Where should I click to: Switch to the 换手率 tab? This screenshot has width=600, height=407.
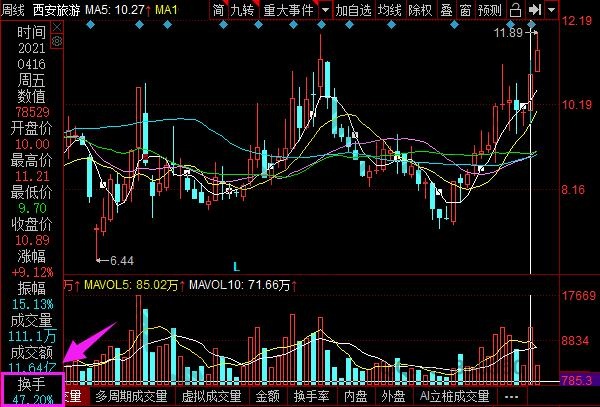tap(311, 397)
